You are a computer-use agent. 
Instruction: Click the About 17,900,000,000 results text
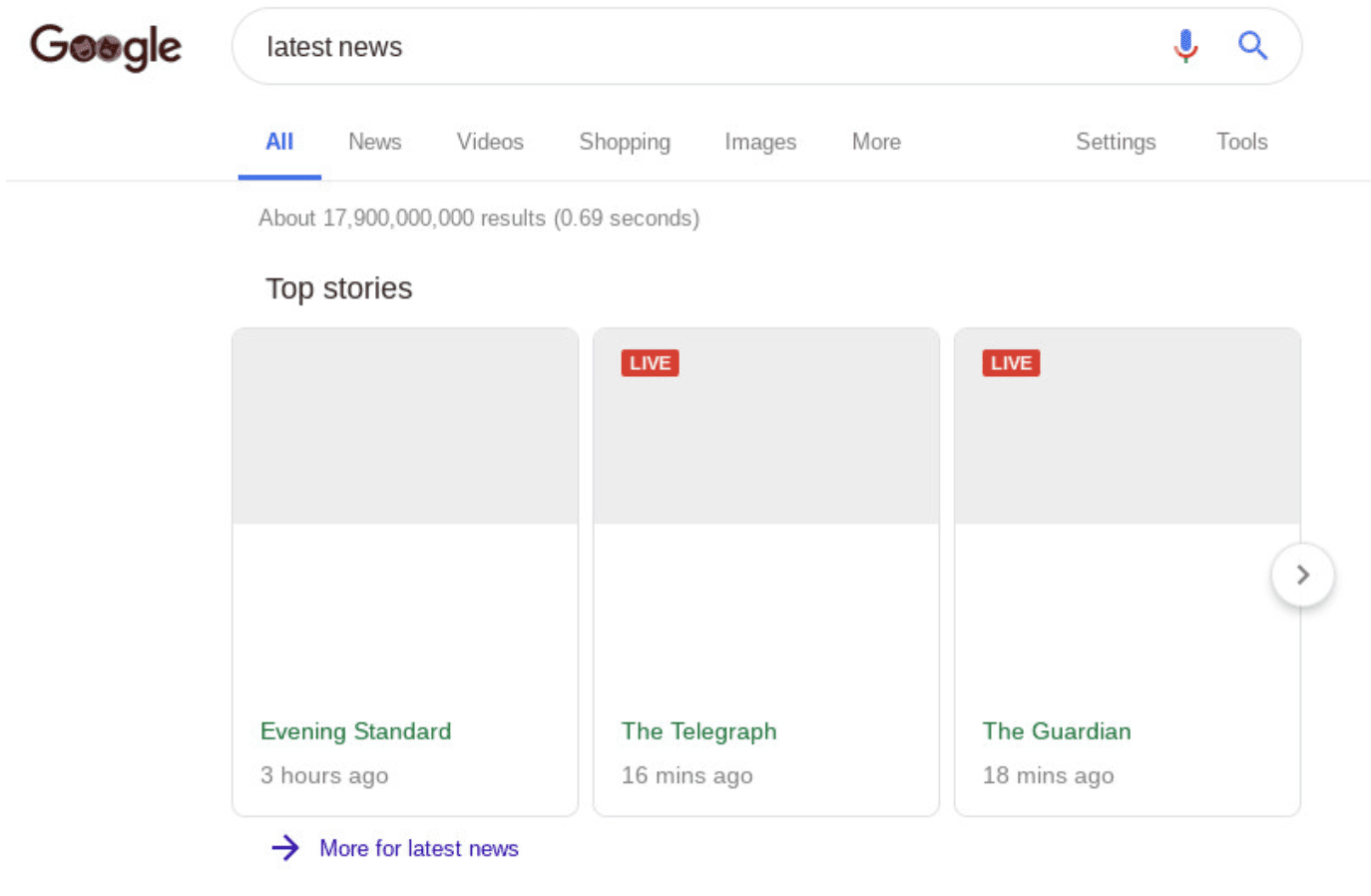point(479,218)
